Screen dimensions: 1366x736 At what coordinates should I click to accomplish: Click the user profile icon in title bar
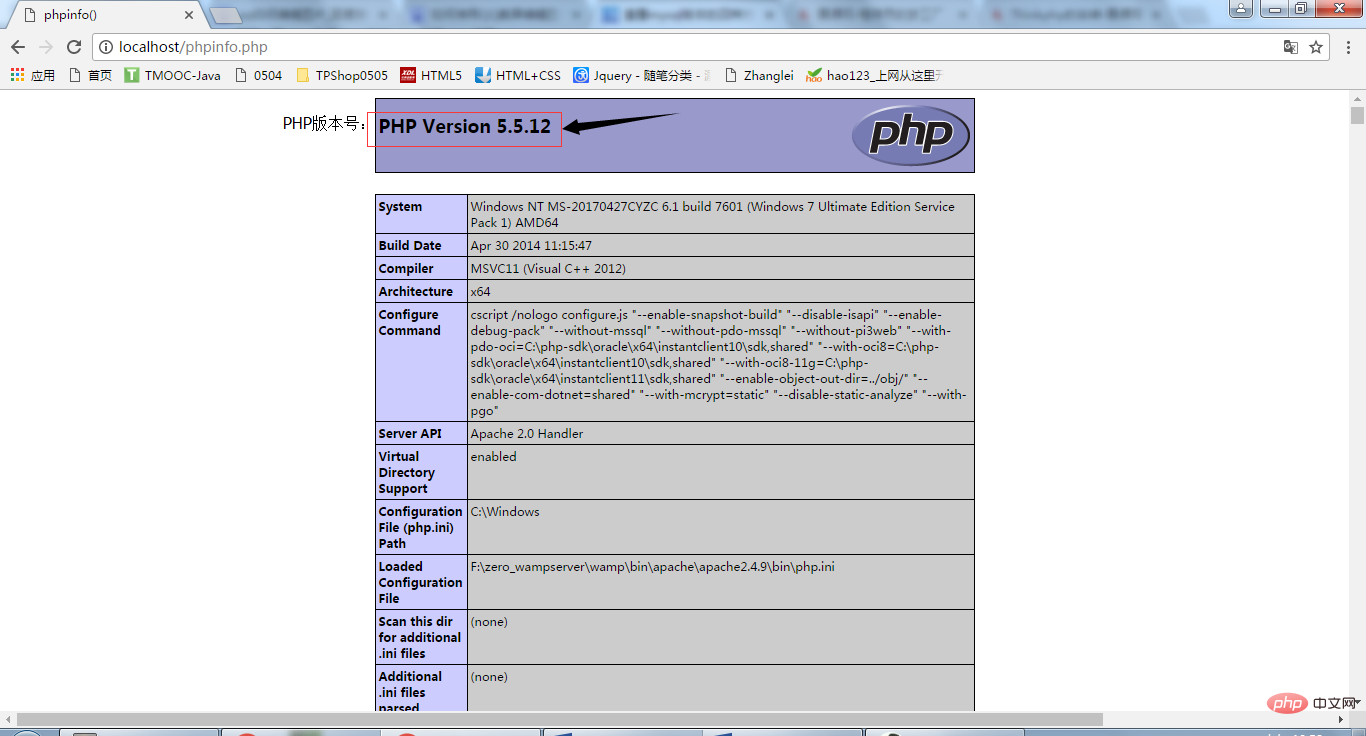[1240, 8]
